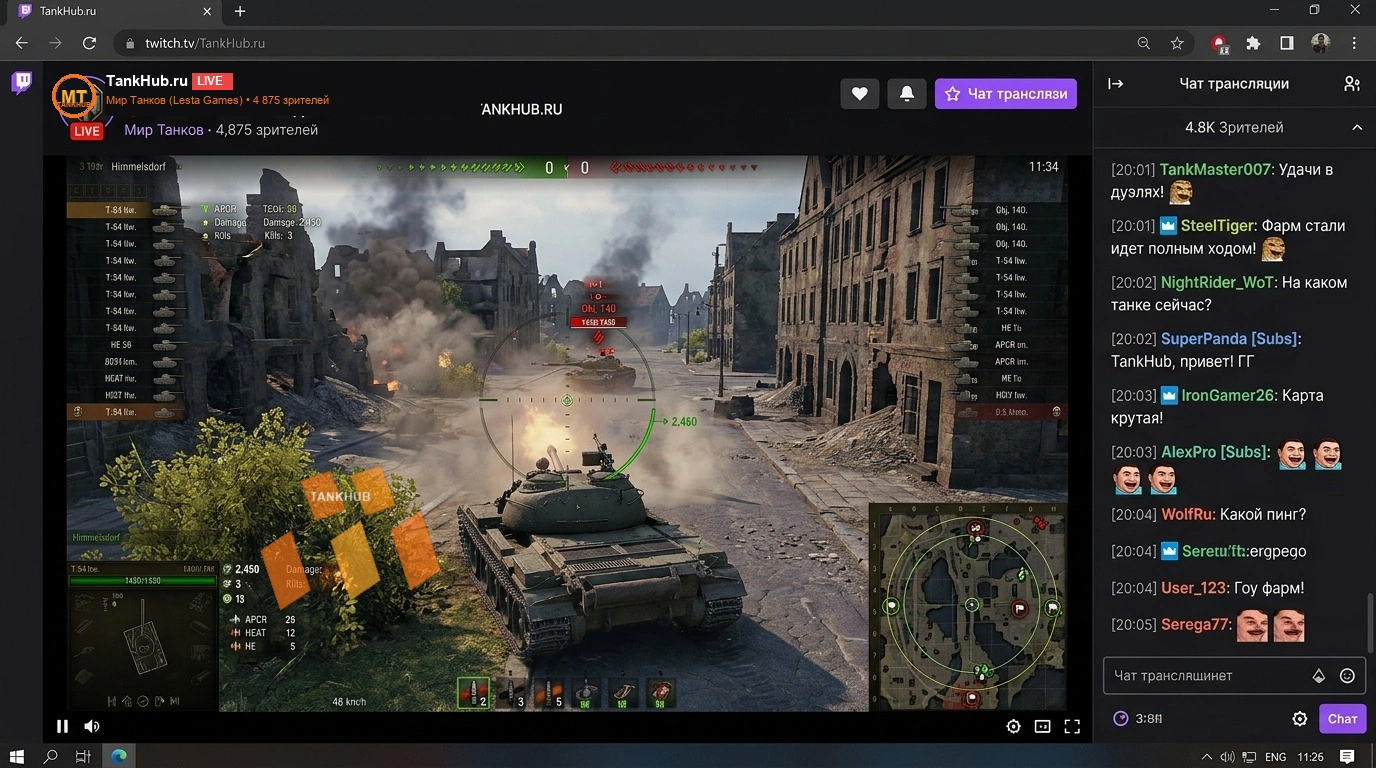The width and height of the screenshot is (1376, 768).
Task: Open chat settings gear icon
Action: pyautogui.click(x=1300, y=719)
